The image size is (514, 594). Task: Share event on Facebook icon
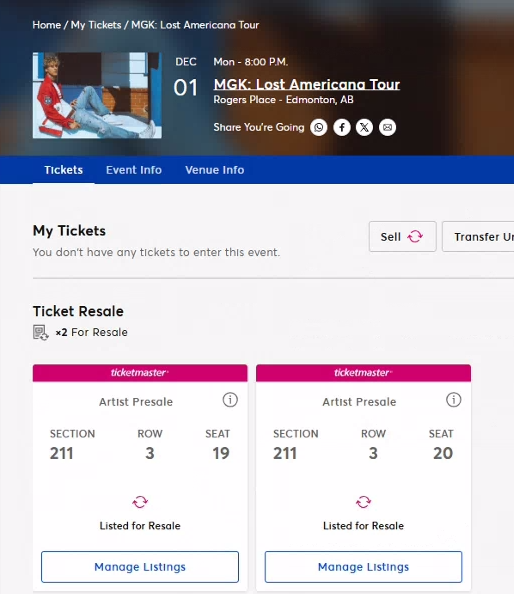tap(342, 127)
